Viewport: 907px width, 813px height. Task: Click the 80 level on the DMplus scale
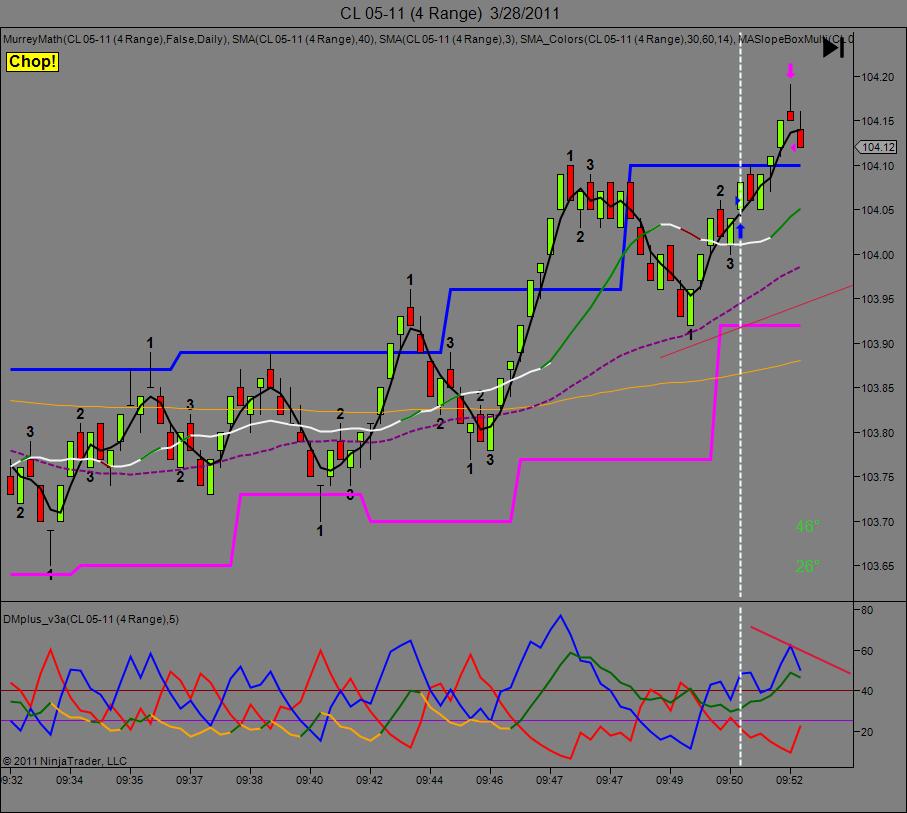[x=867, y=610]
